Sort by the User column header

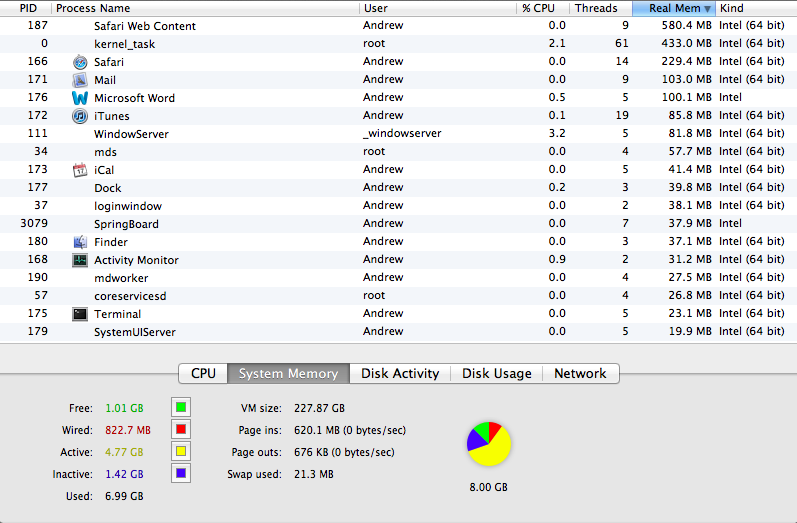click(x=438, y=8)
